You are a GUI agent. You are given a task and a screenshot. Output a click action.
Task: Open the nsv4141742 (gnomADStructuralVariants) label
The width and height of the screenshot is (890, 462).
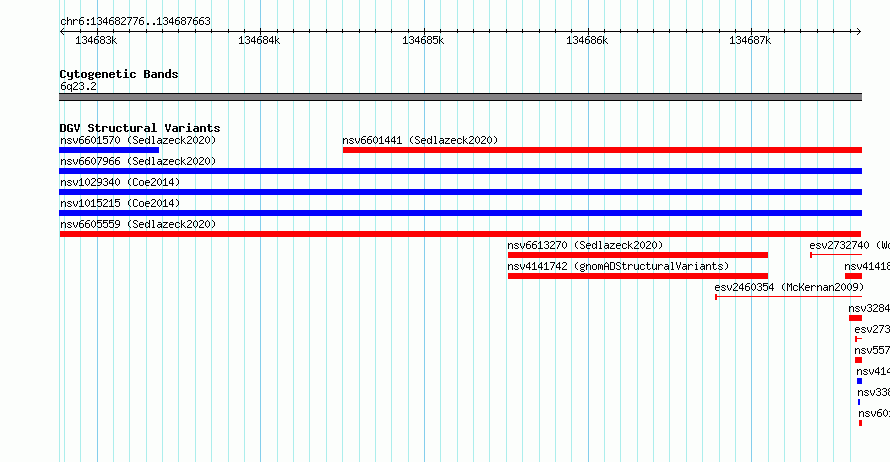(618, 266)
